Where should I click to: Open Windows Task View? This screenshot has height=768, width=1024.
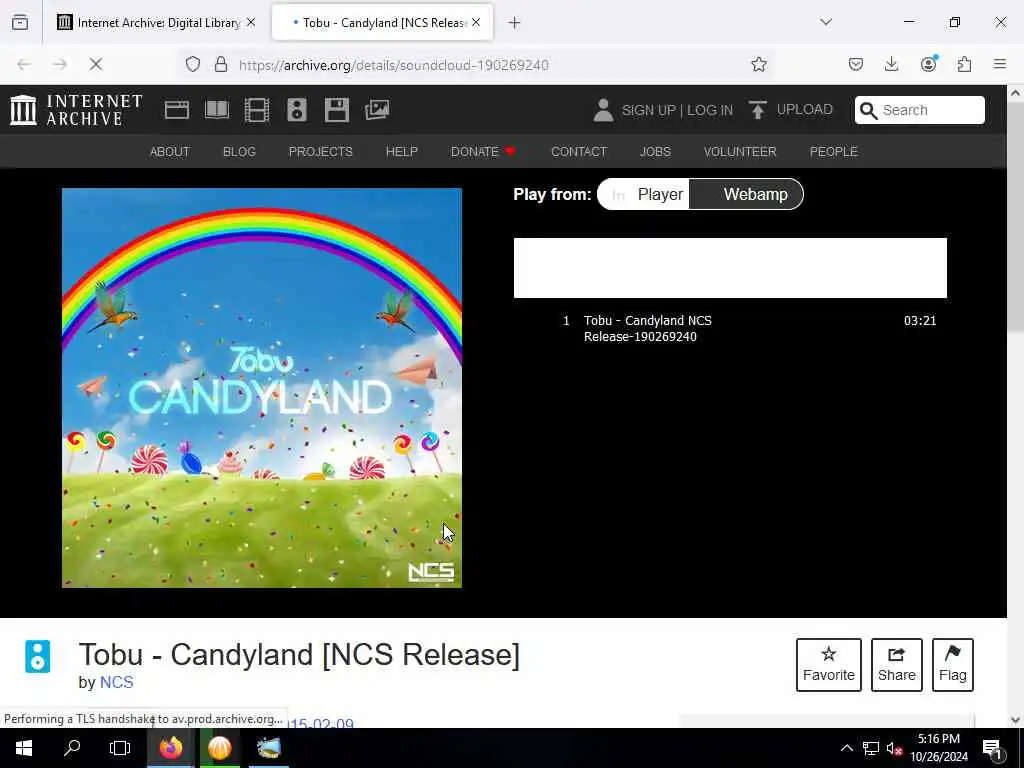[x=120, y=748]
